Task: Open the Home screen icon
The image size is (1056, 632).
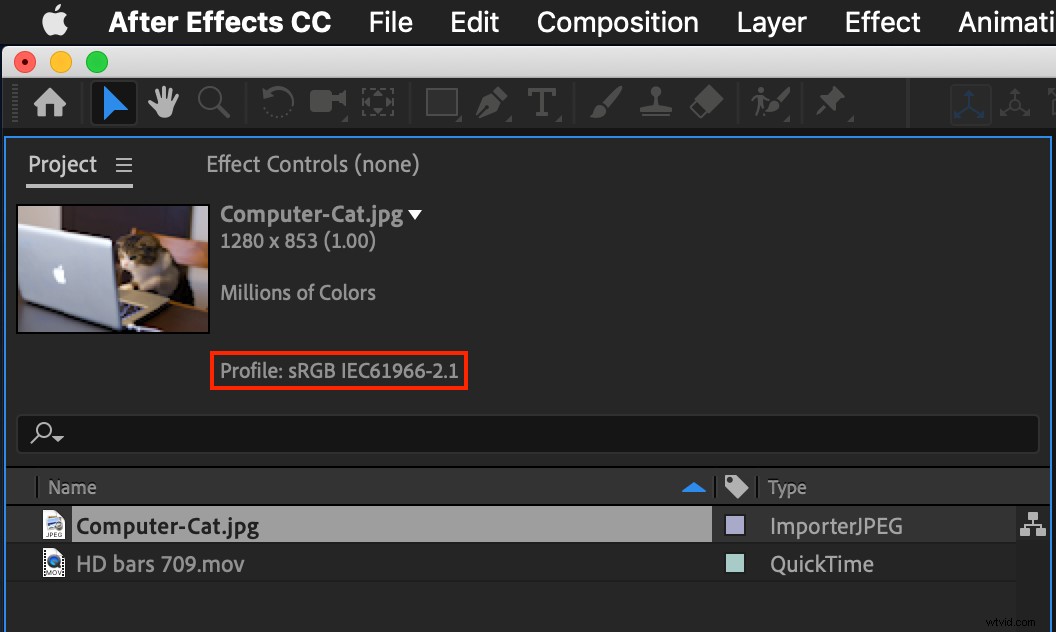Action: [x=48, y=102]
